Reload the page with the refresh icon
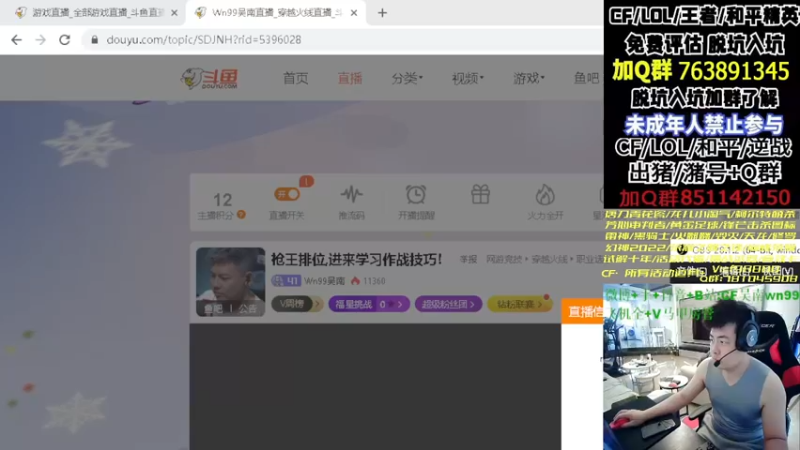Viewport: 800px width, 450px height. [x=64, y=40]
